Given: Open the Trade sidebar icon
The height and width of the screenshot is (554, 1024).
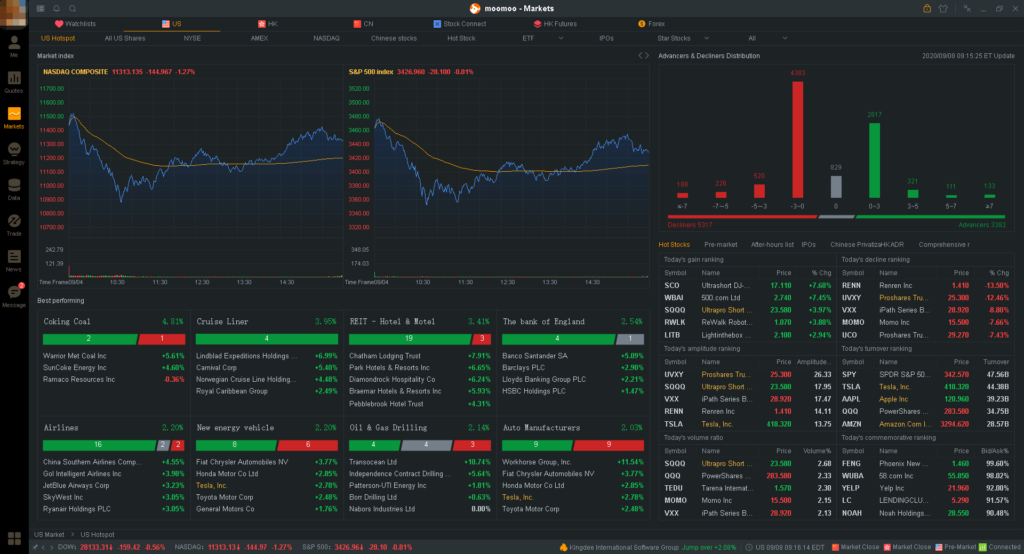Looking at the screenshot, I should (14, 225).
